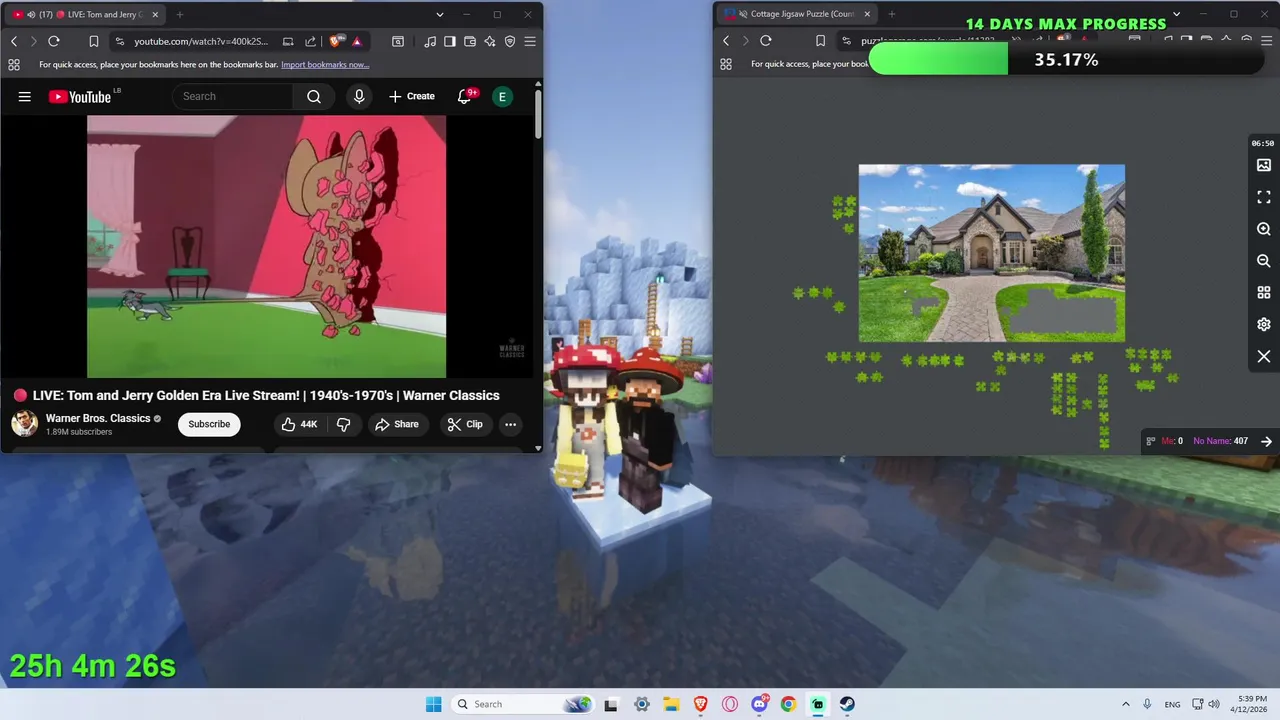This screenshot has height=720, width=1280.
Task: Click the assembled cottage puzzle image
Action: [991, 253]
